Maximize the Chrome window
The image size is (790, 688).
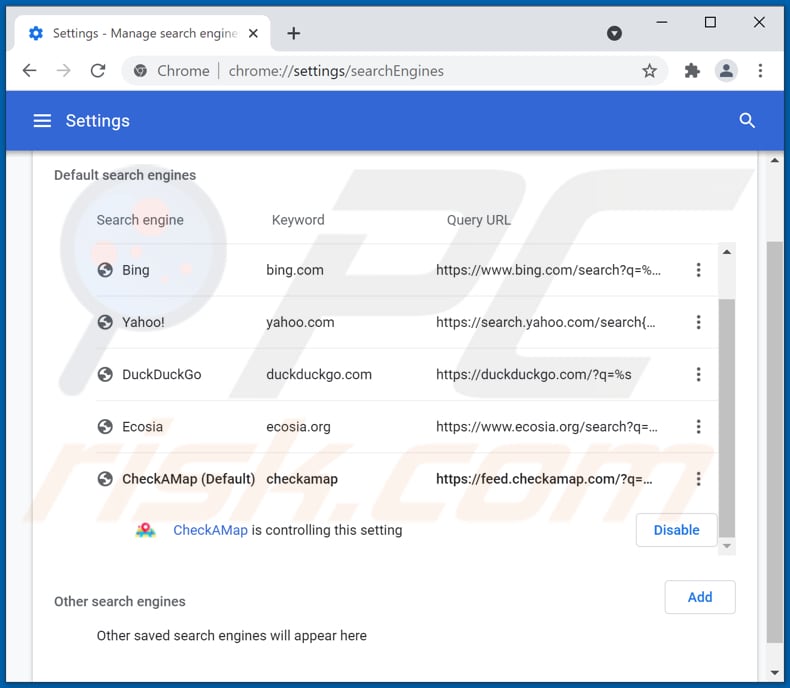pos(710,22)
